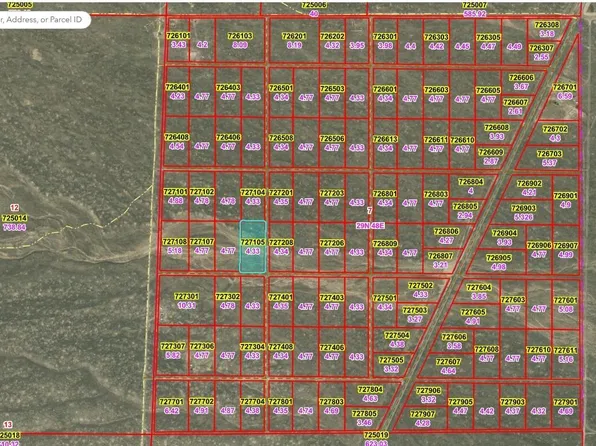Image resolution: width=596 pixels, height=446 pixels.
Task: Select parcel label 726907
Action: click(x=565, y=246)
